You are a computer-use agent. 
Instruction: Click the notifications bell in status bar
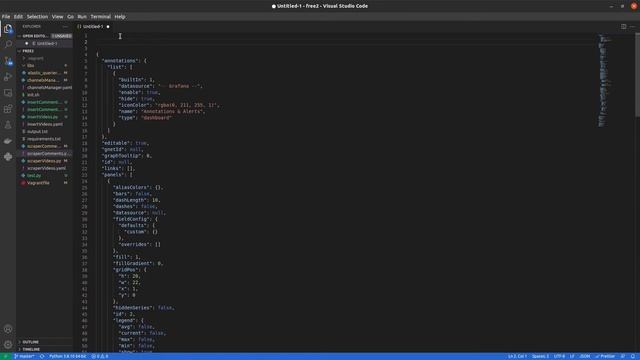[633, 356]
